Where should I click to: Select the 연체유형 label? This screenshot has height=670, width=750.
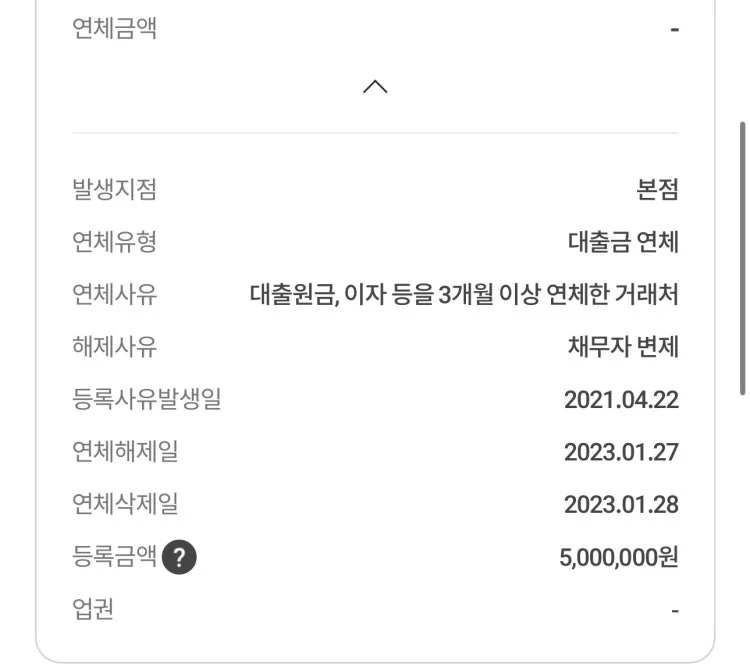(114, 242)
